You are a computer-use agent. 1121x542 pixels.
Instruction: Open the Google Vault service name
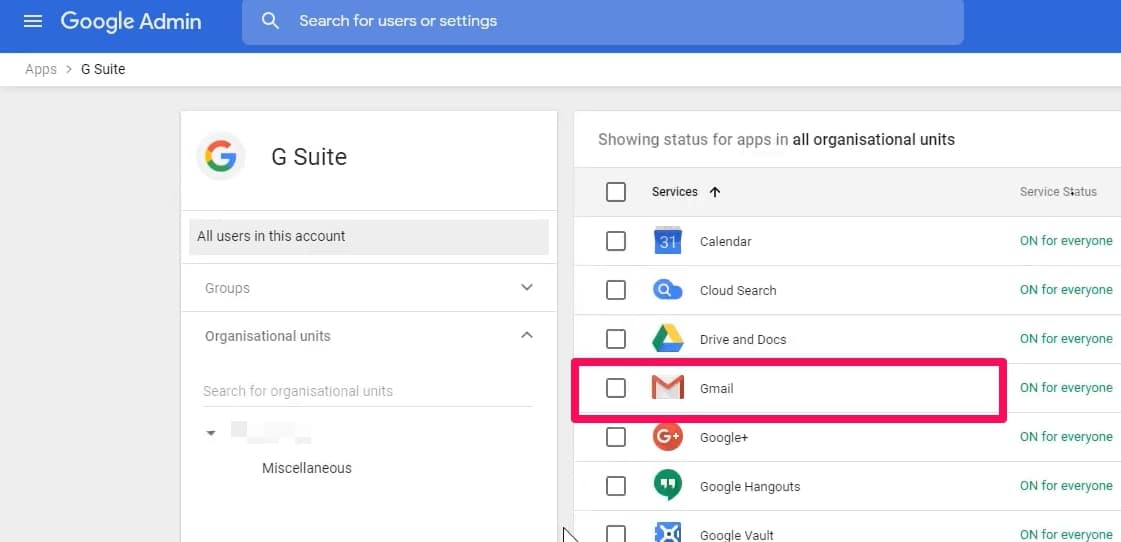736,535
